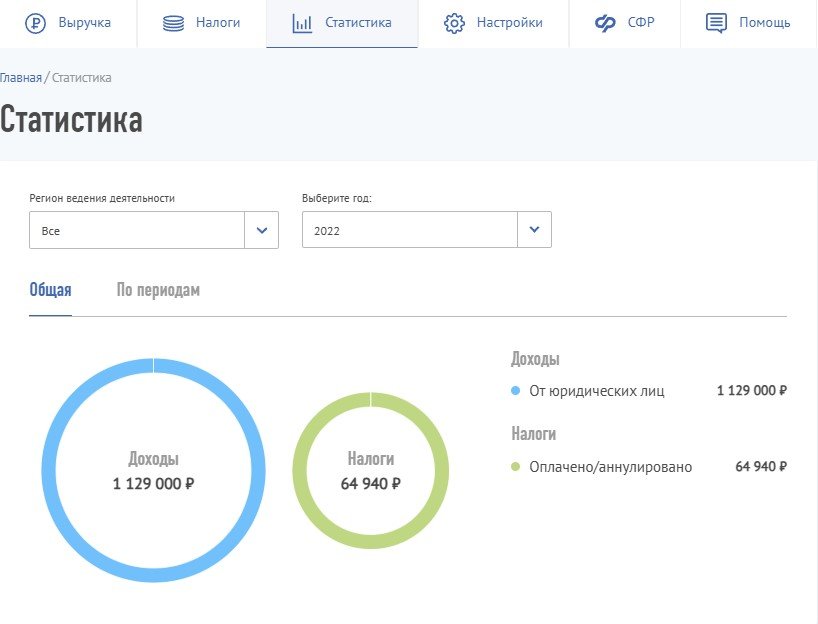
Task: Click the От юридических лиц legend label
Action: pyautogui.click(x=597, y=391)
